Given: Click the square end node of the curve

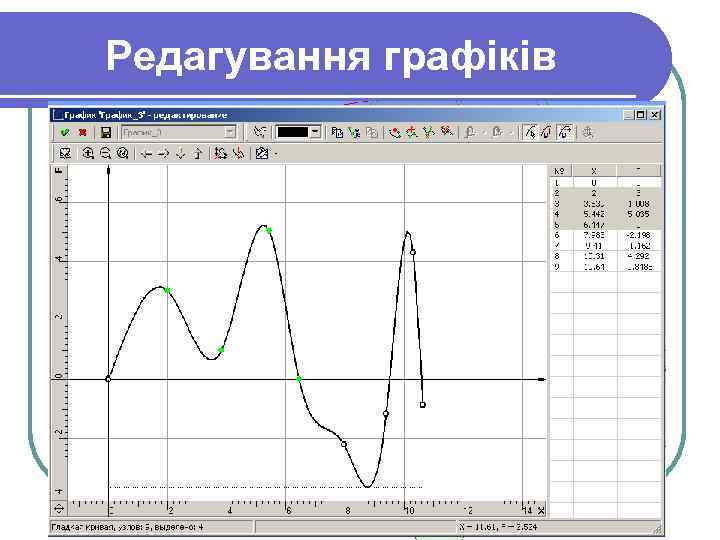Looking at the screenshot, I should tap(422, 405).
